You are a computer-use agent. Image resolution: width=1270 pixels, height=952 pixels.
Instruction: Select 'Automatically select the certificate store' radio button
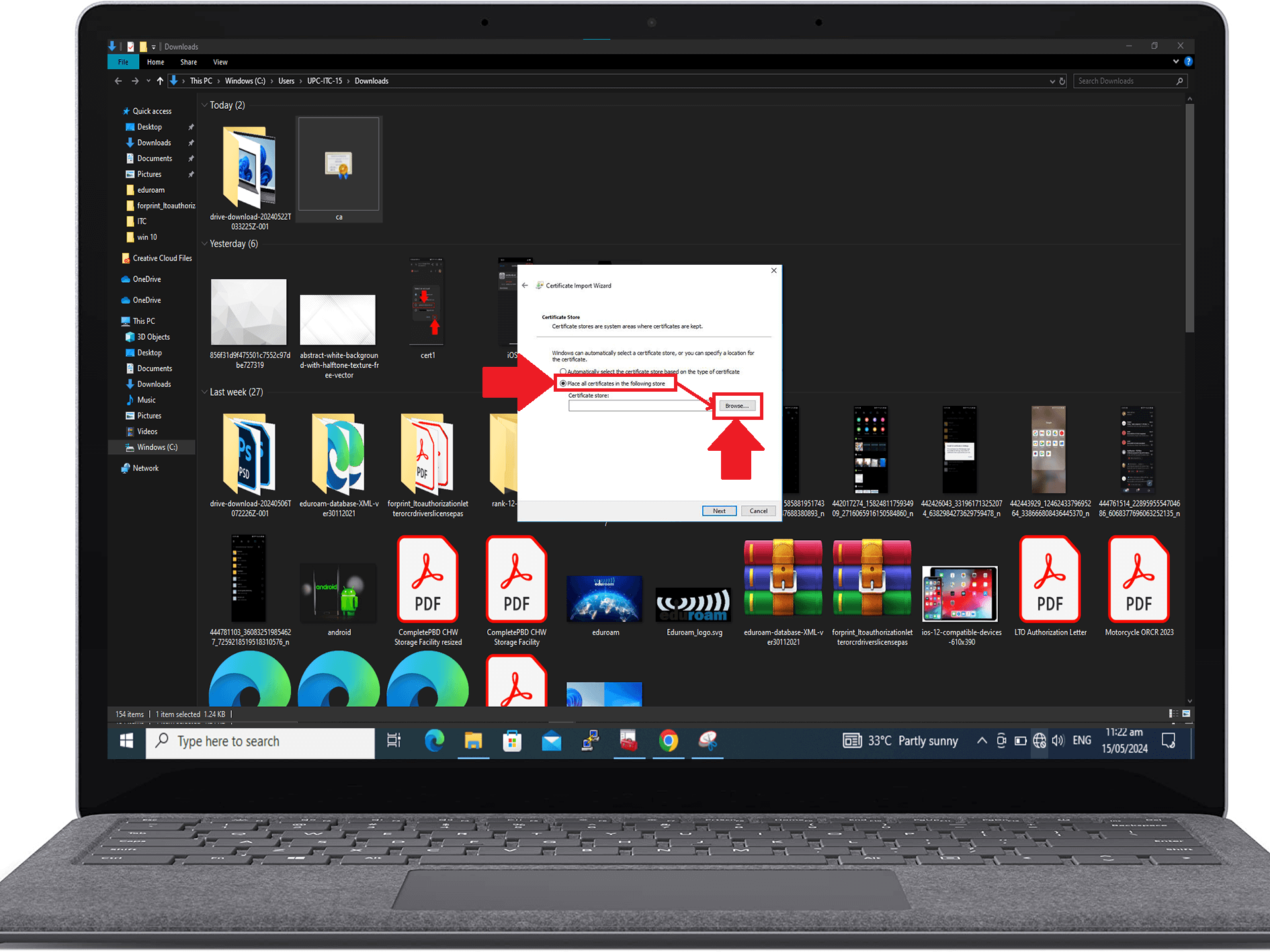(563, 372)
